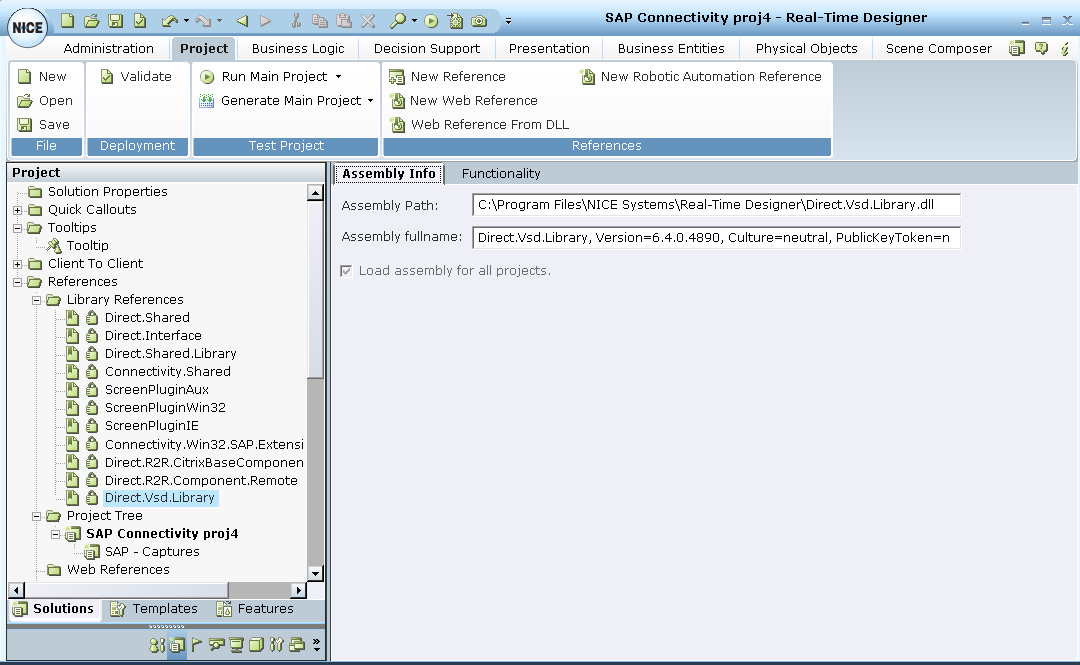Viewport: 1080px width, 665px height.
Task: Click the Undo arrow icon
Action: (x=169, y=21)
